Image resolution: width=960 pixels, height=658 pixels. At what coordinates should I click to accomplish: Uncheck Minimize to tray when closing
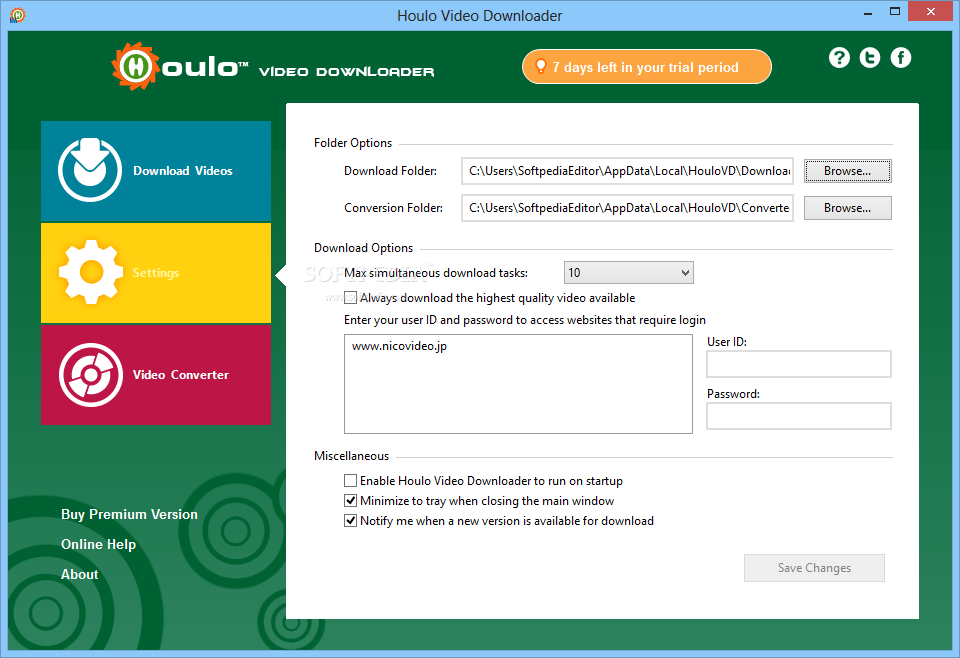pos(350,501)
